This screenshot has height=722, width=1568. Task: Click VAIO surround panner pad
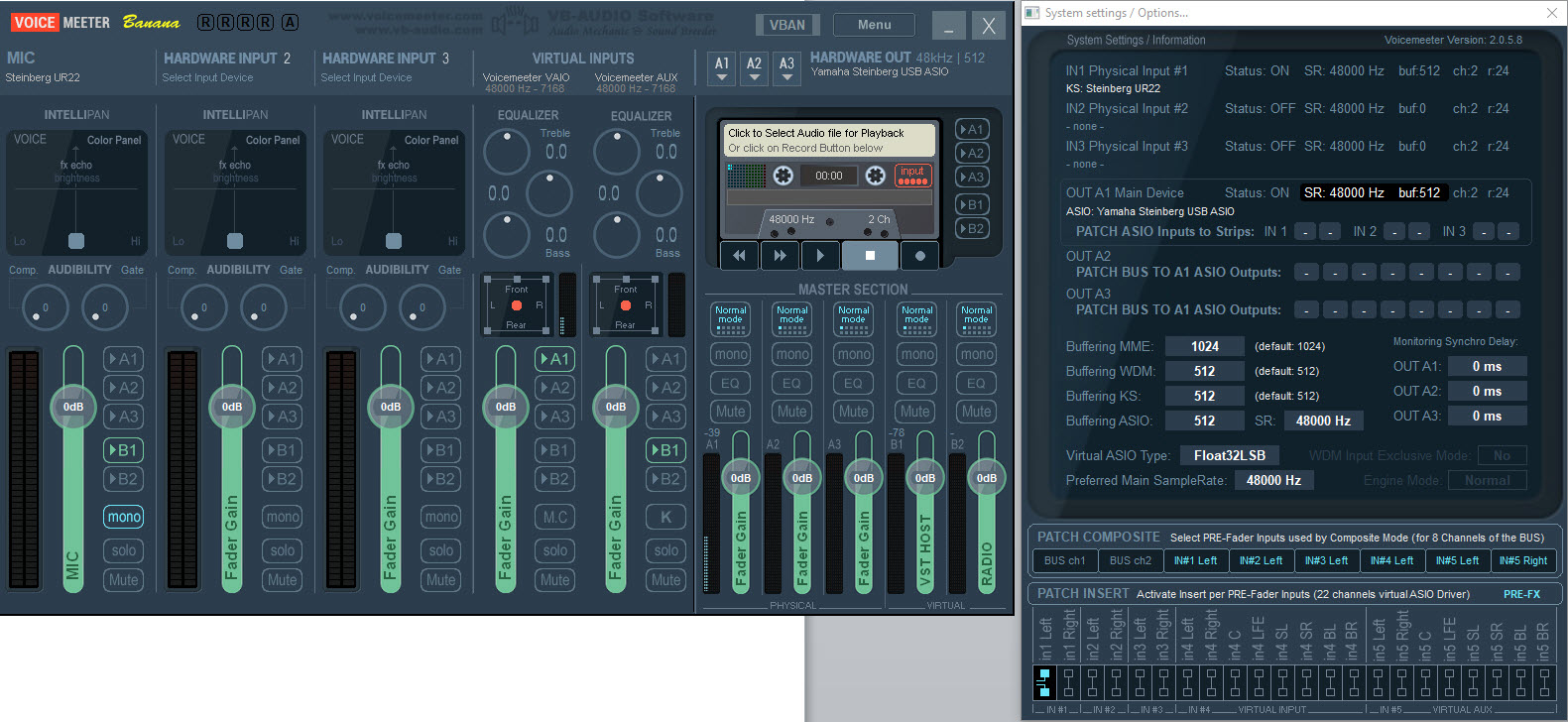tap(517, 306)
